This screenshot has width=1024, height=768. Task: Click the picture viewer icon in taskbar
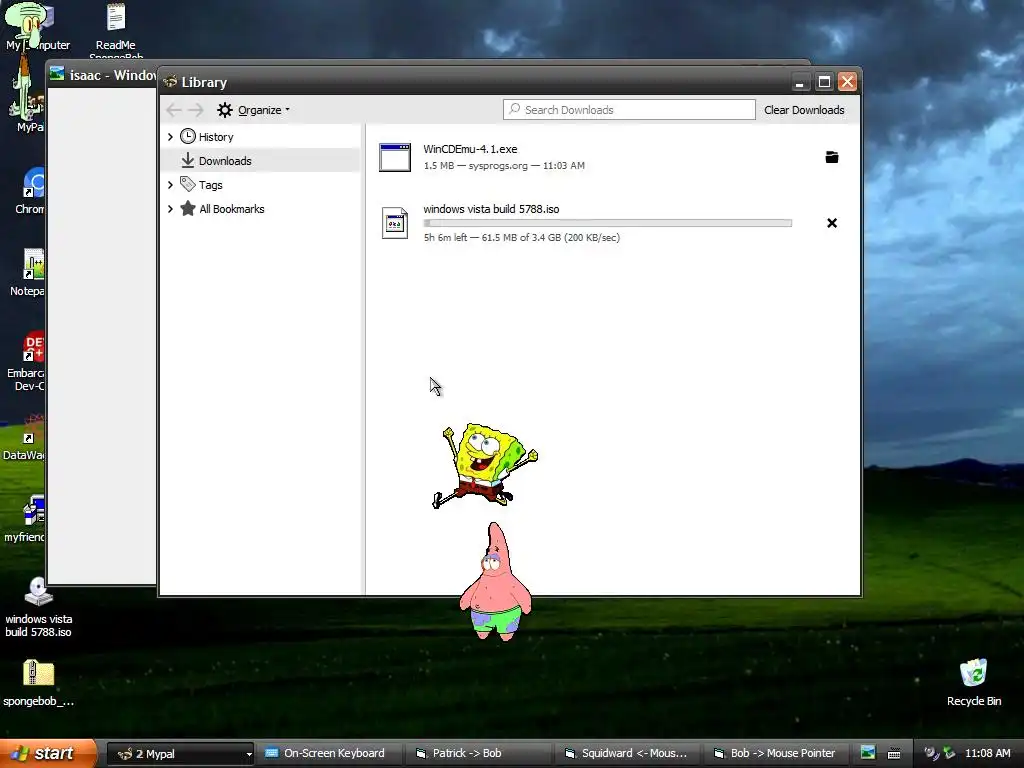[x=868, y=753]
